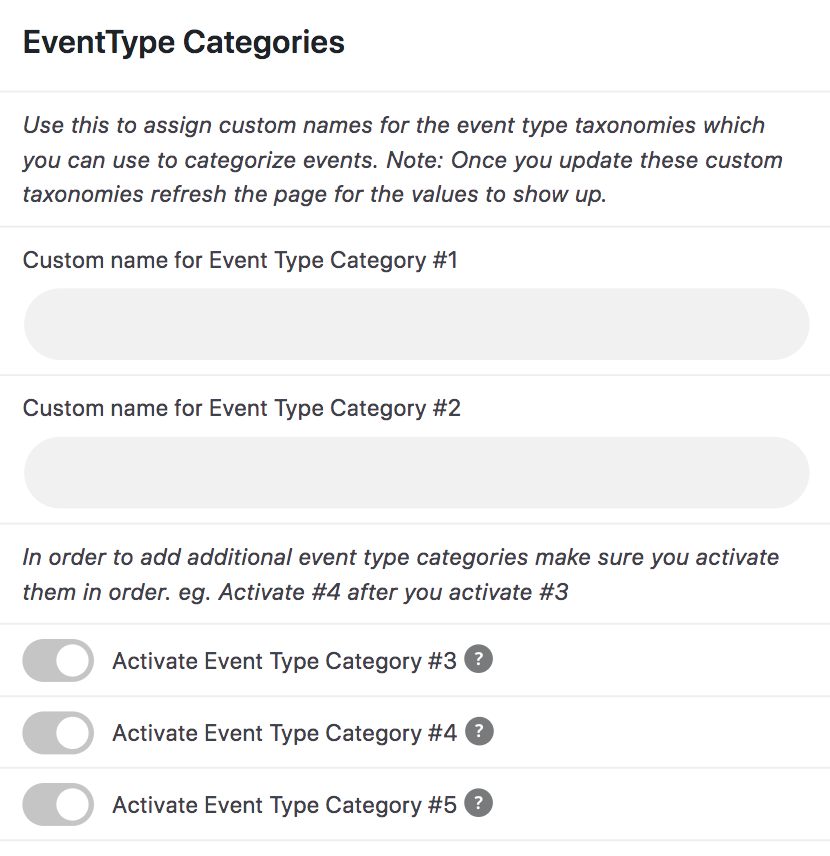Click the EventType Categories heading
Viewport: 830px width, 856px height.
[x=183, y=42]
